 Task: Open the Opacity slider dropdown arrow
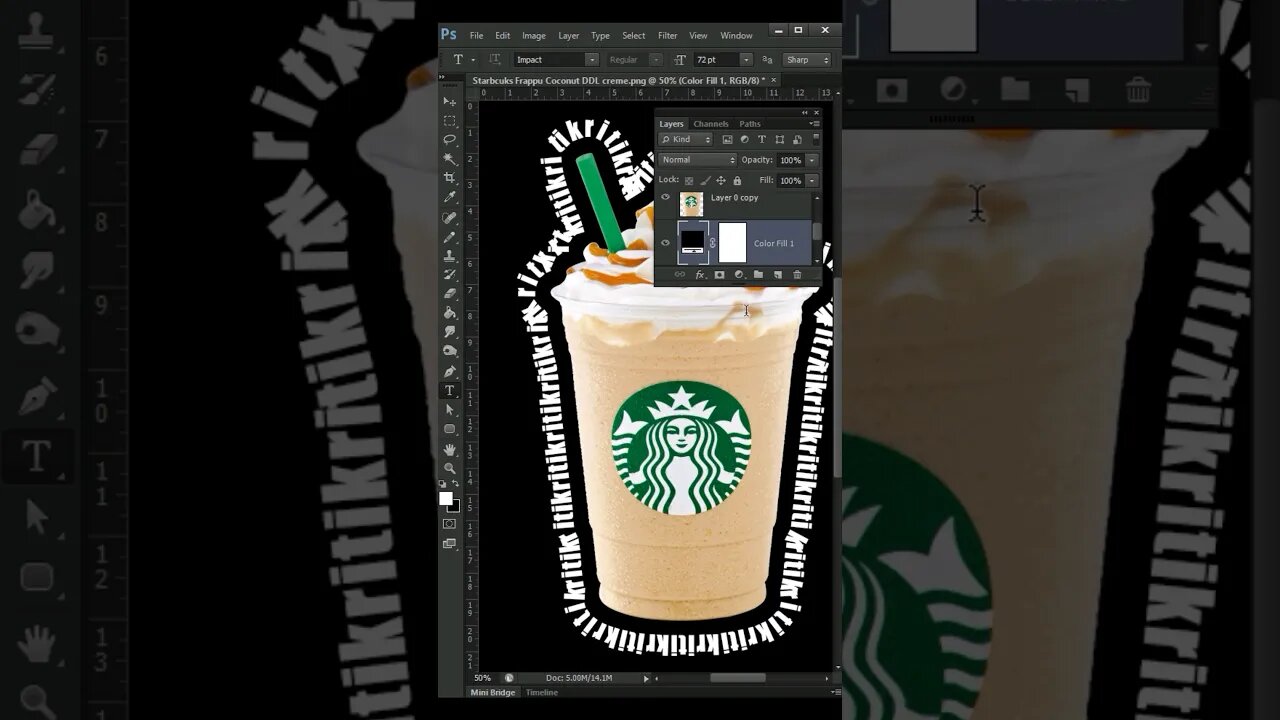(x=812, y=160)
